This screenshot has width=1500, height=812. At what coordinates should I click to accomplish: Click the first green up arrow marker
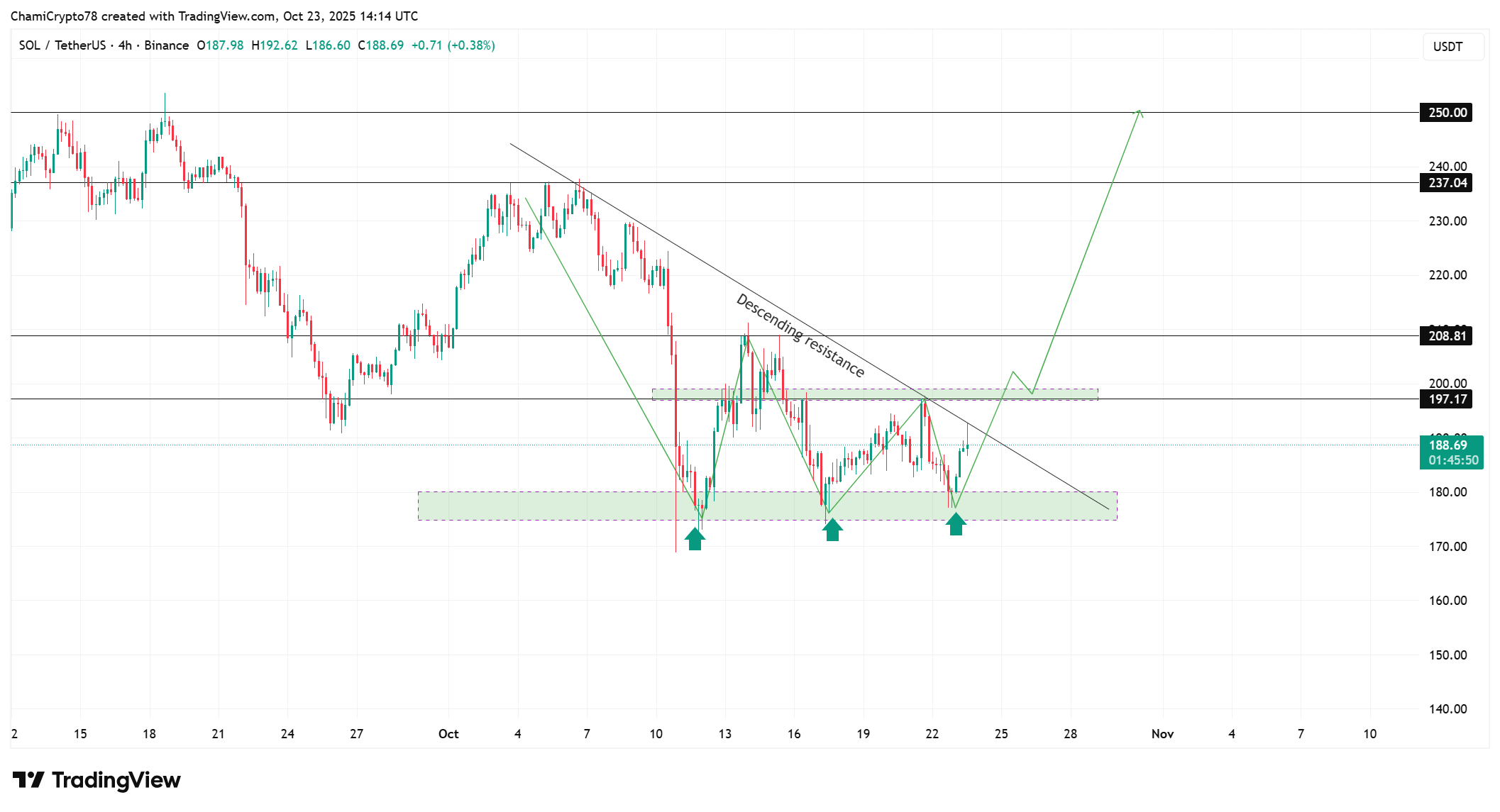[x=695, y=539]
